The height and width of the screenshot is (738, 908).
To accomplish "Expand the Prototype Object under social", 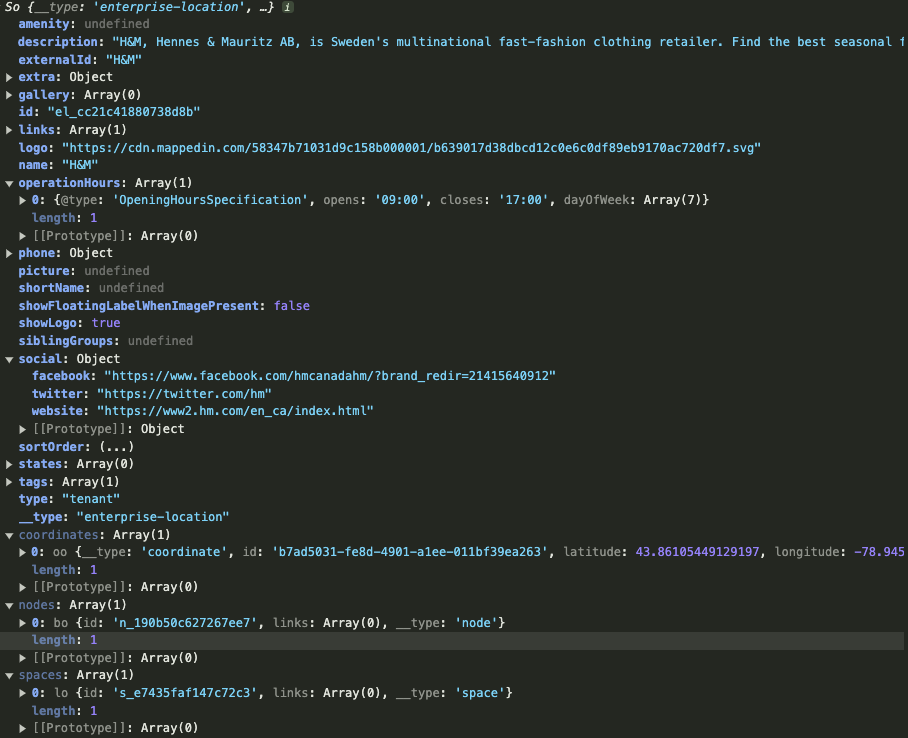I will click(x=24, y=429).
